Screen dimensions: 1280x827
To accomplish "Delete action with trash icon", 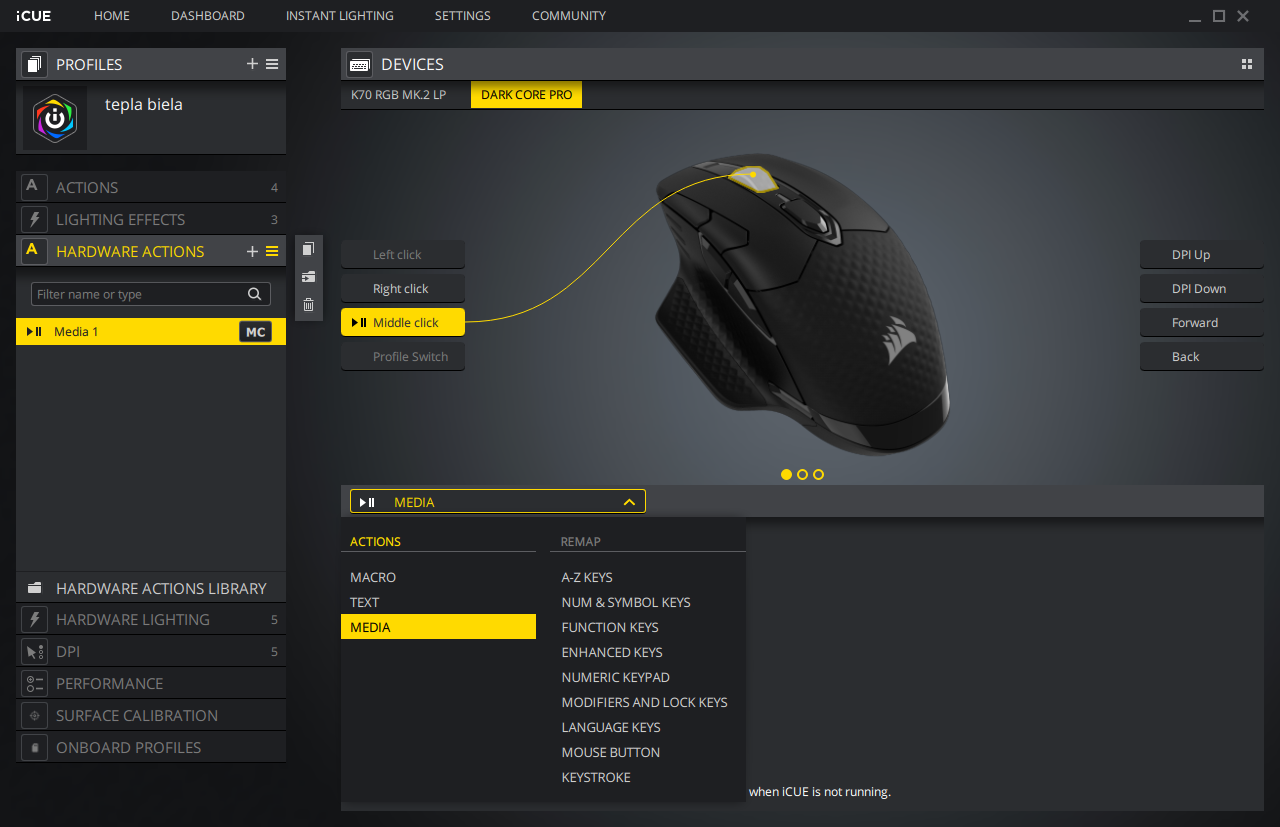I will 308,305.
